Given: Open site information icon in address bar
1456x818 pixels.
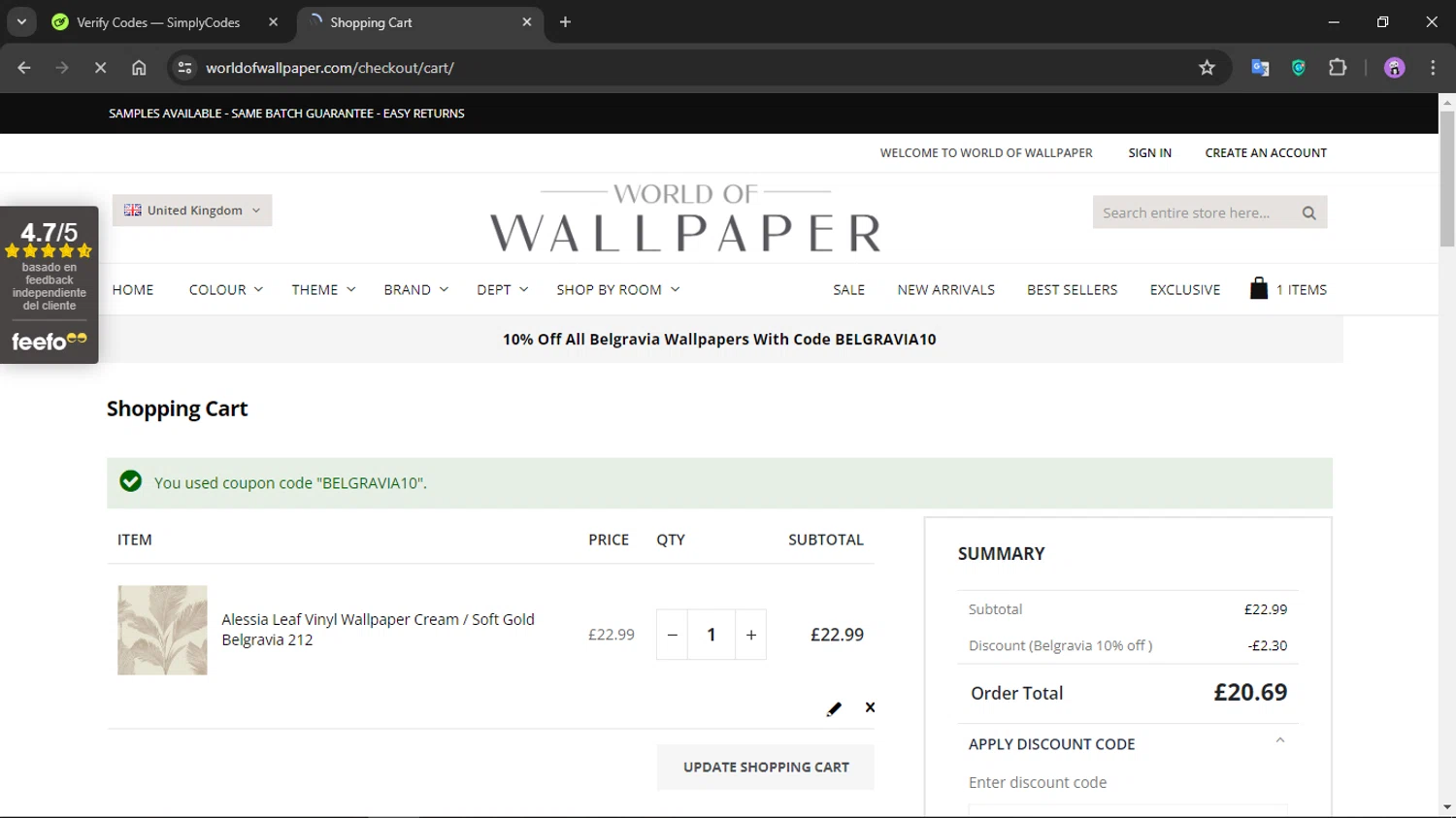Looking at the screenshot, I should 184,68.
